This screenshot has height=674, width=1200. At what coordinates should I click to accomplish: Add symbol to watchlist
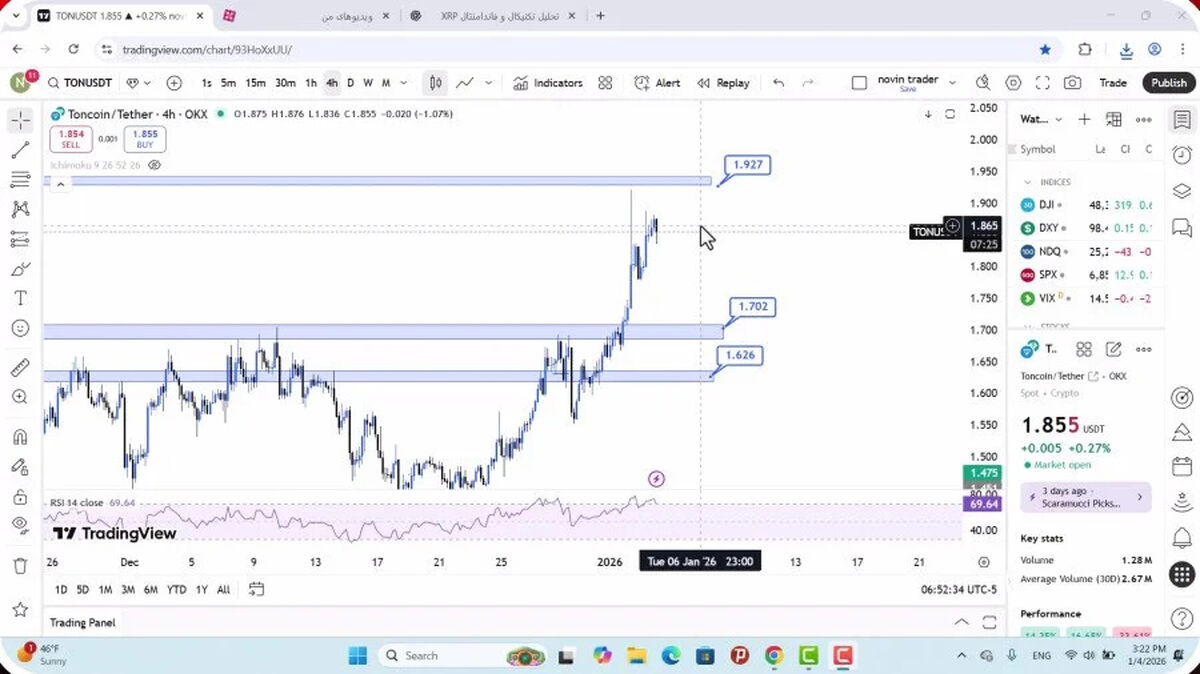click(1084, 119)
